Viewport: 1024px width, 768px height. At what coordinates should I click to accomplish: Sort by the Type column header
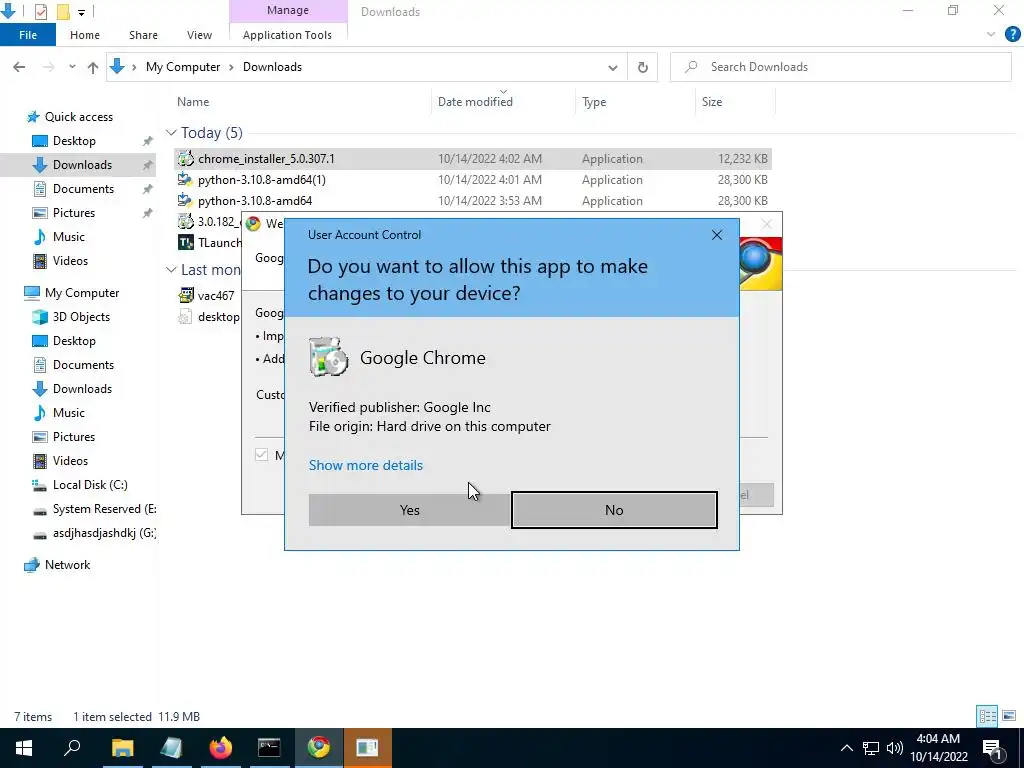pyautogui.click(x=594, y=102)
